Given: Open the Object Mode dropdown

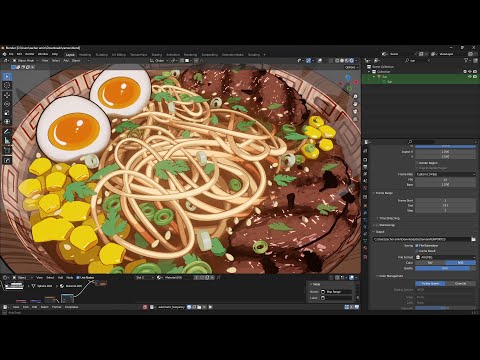Looking at the screenshot, I should [26, 61].
